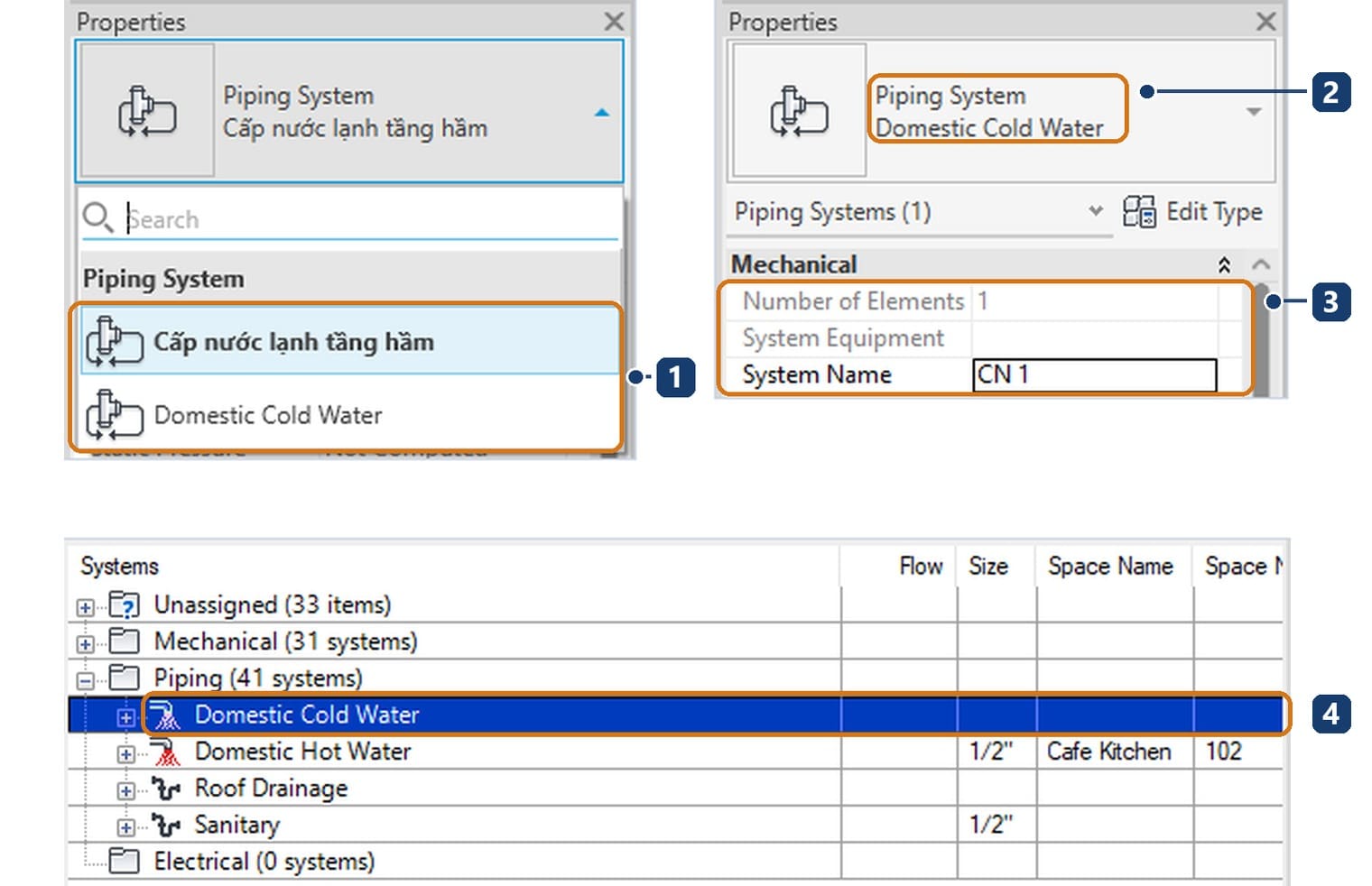Expand the Mechanical (31 systems) node
This screenshot has height=886, width=1372.
(85, 644)
